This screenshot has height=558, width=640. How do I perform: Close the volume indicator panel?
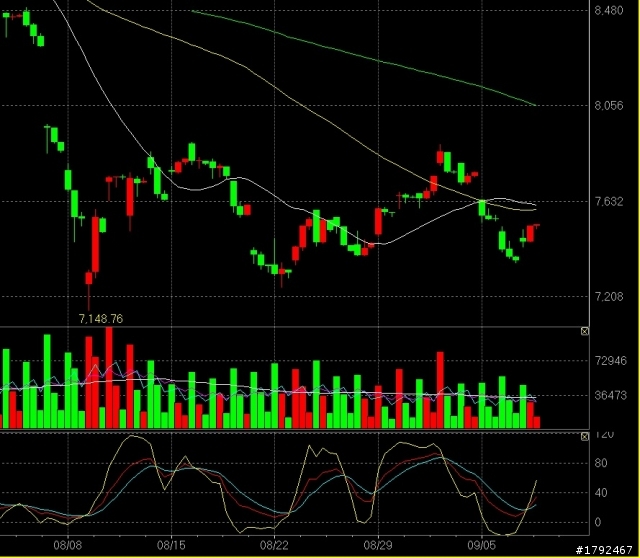point(584,331)
